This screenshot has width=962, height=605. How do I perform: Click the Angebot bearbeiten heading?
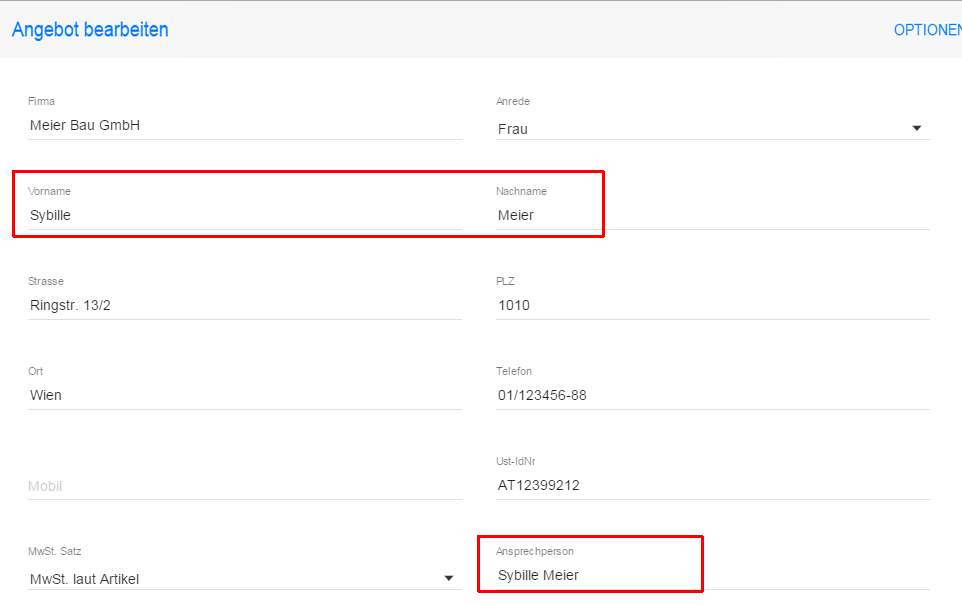point(90,30)
